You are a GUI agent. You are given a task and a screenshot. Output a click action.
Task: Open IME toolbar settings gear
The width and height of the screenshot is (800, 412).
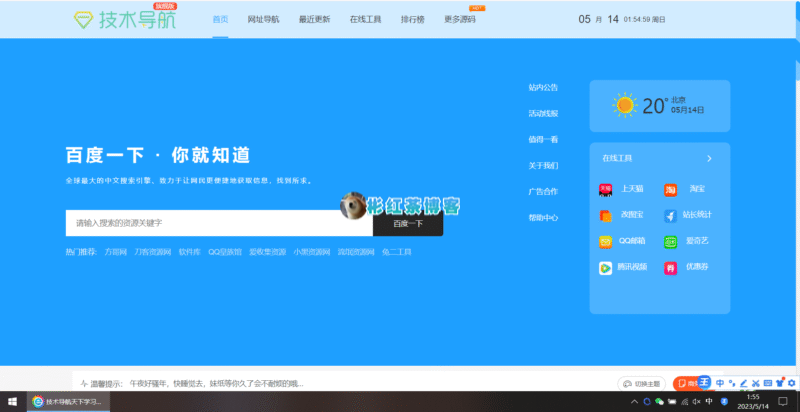791,383
